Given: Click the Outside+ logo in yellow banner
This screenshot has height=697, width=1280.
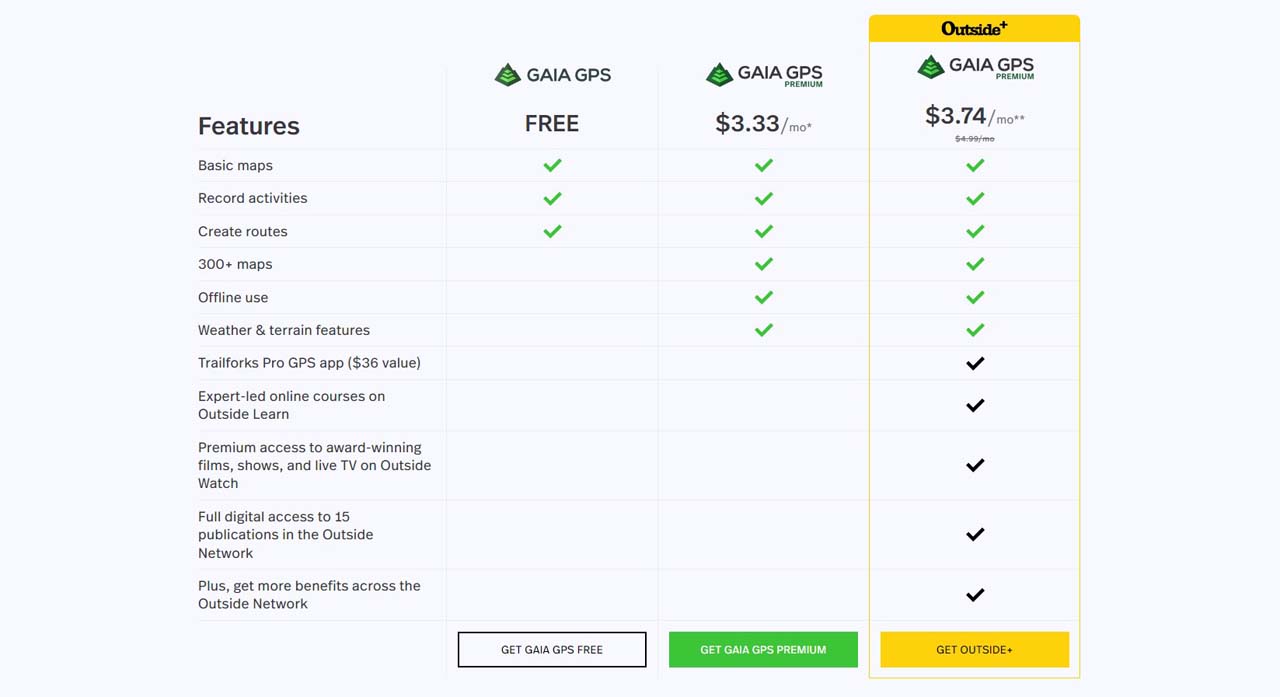Looking at the screenshot, I should click(x=974, y=28).
